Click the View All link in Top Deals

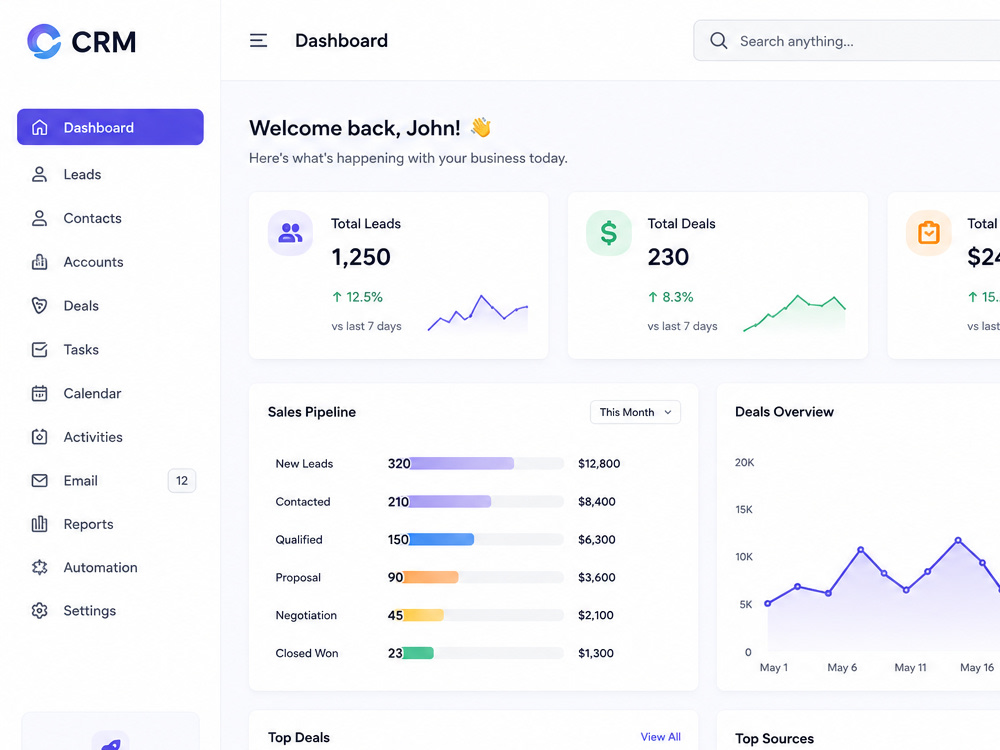click(x=660, y=737)
